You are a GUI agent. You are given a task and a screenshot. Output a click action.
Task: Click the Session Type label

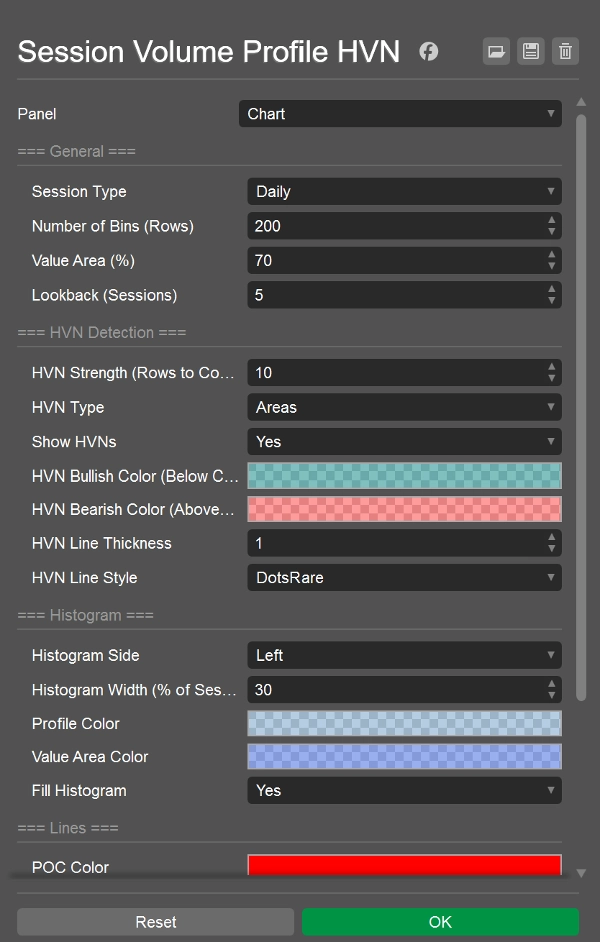tap(79, 192)
